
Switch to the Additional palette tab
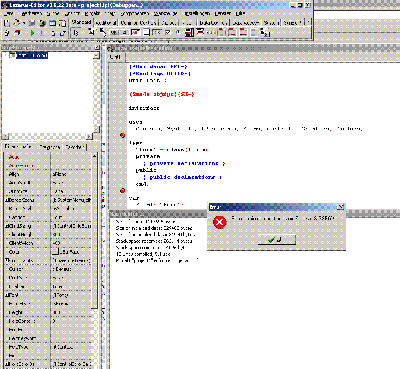point(106,23)
